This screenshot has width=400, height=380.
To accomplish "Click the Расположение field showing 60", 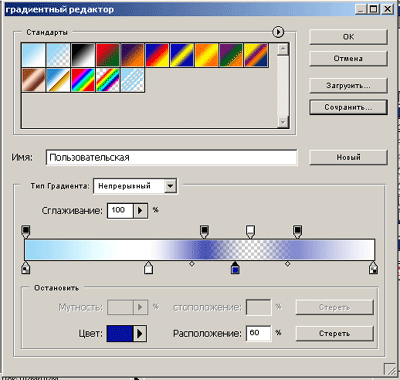I will (258, 333).
